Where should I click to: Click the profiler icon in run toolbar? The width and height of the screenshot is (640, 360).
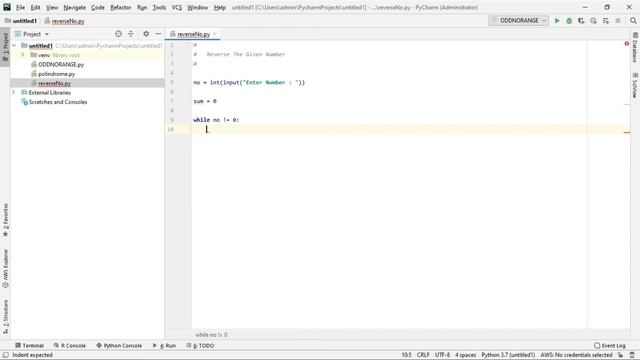tap(593, 20)
